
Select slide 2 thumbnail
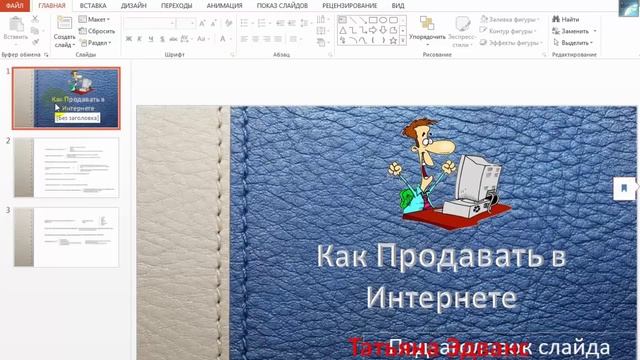click(x=67, y=168)
